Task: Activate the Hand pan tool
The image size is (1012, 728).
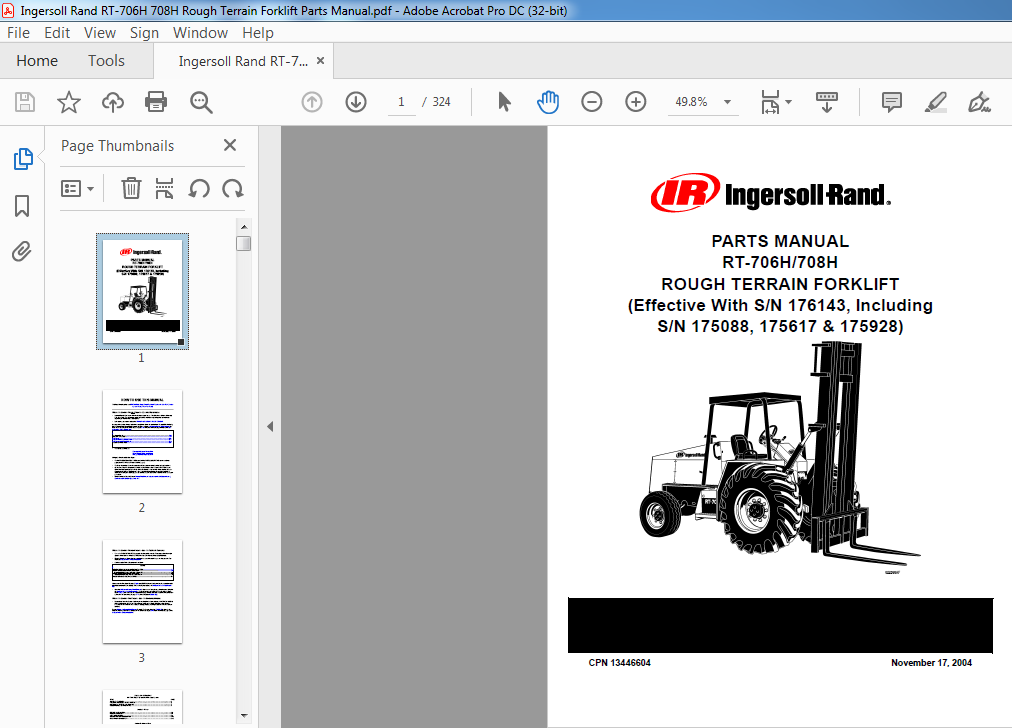Action: (547, 102)
